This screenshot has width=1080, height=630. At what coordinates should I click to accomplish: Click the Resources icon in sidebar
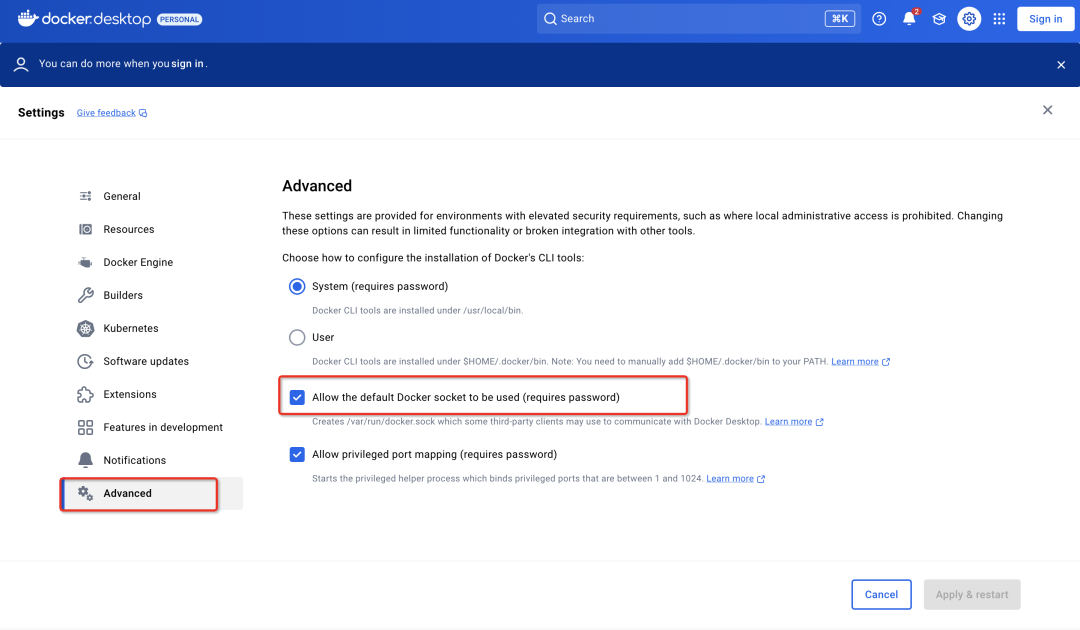tap(85, 229)
